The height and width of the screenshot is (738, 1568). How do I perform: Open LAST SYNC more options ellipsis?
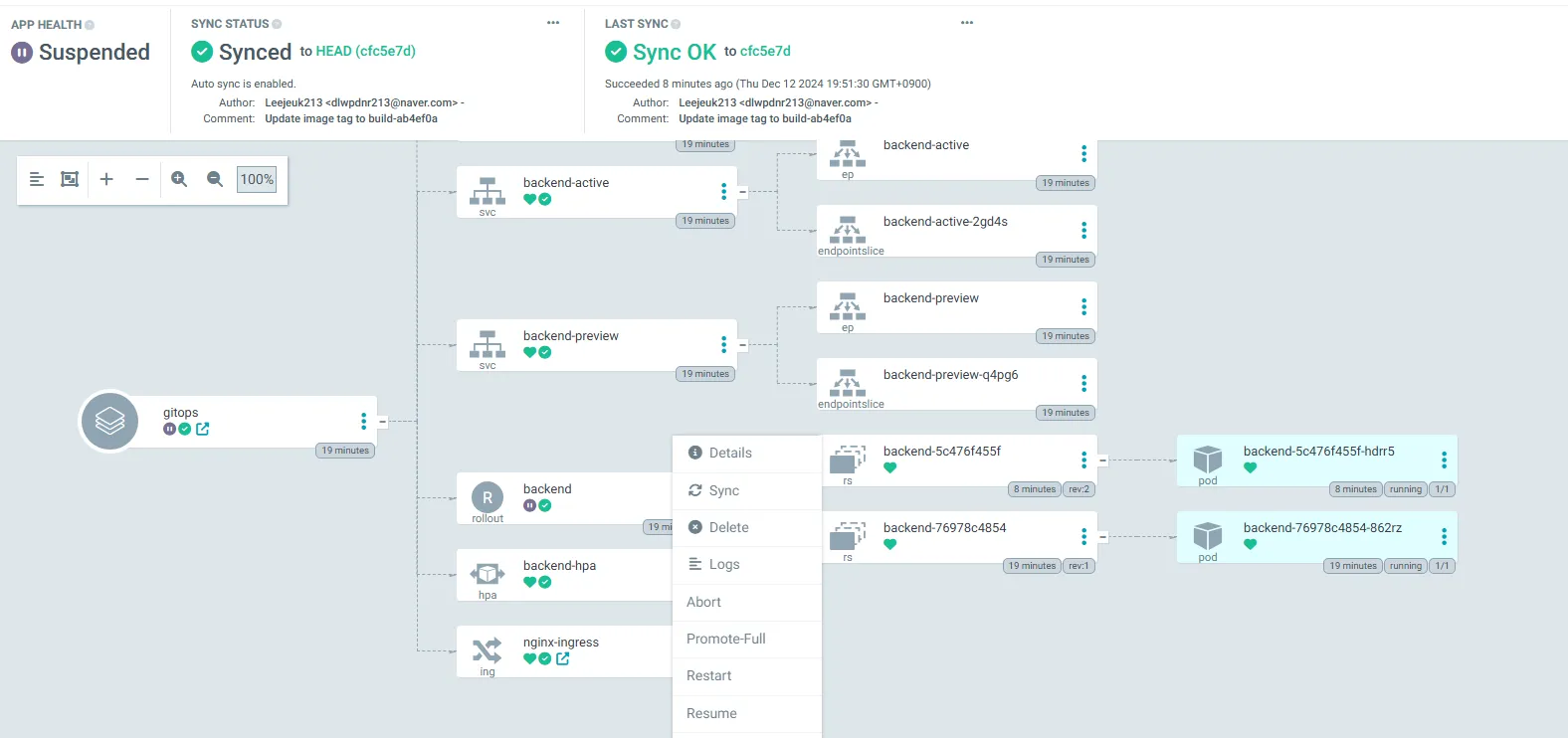coord(967,23)
